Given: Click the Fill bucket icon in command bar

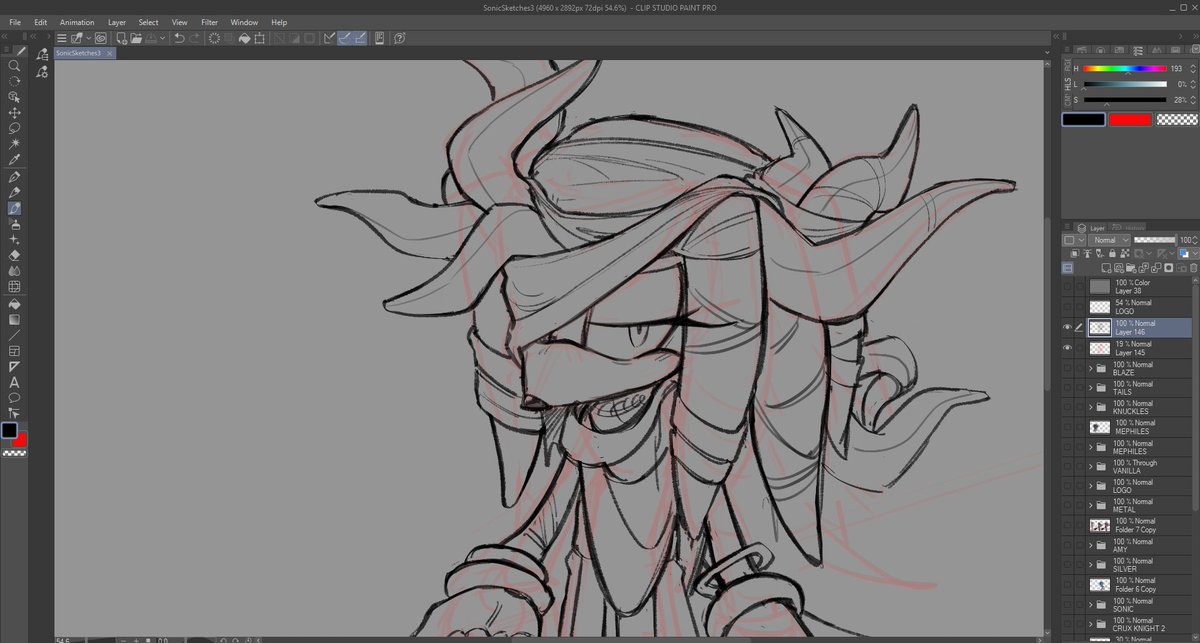Looking at the screenshot, I should [x=244, y=38].
